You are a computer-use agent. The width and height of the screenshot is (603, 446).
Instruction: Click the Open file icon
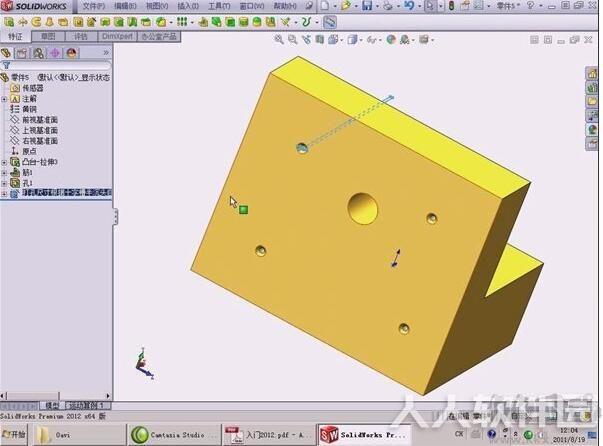(346, 6)
